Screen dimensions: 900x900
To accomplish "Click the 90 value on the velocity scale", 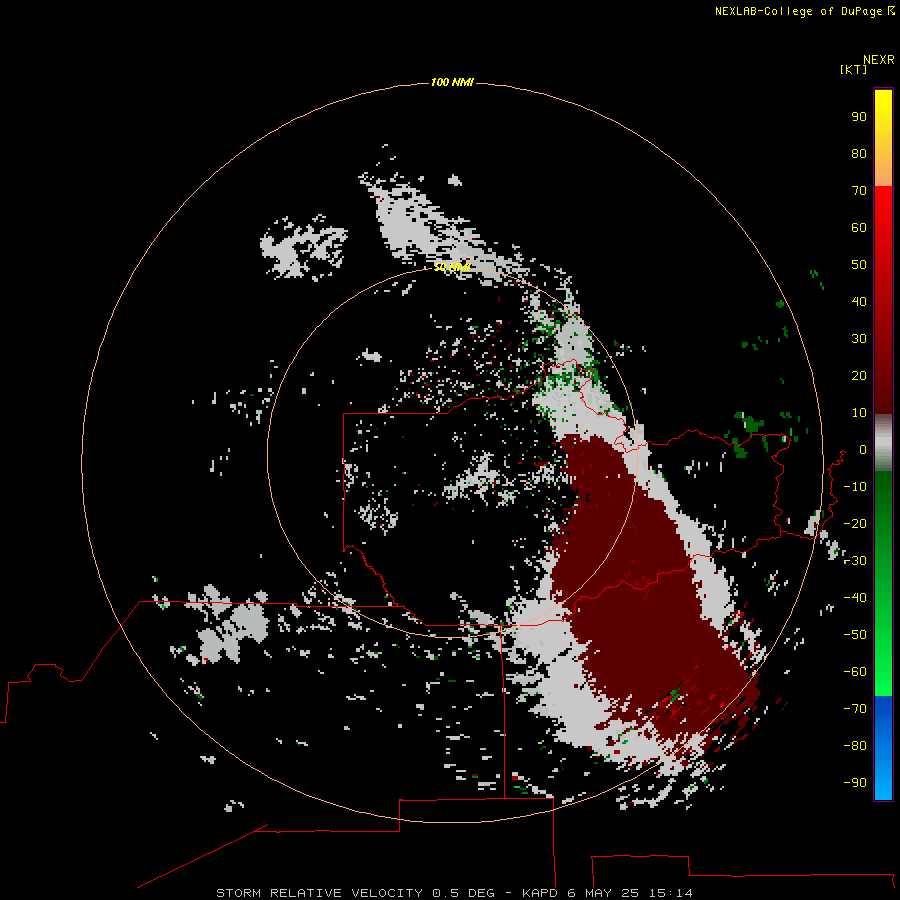I will 859,117.
